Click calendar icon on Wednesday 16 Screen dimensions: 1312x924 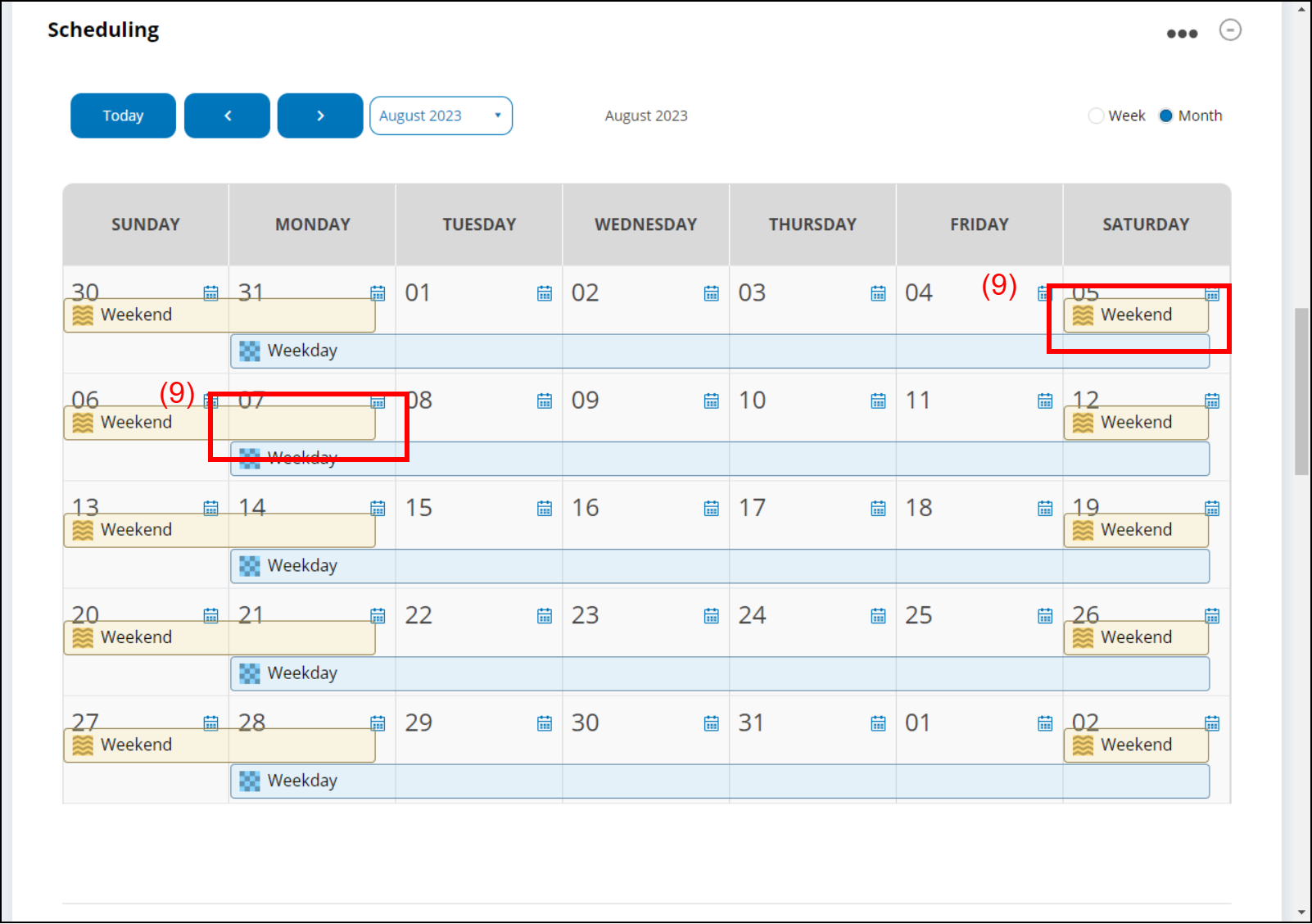[x=711, y=509]
